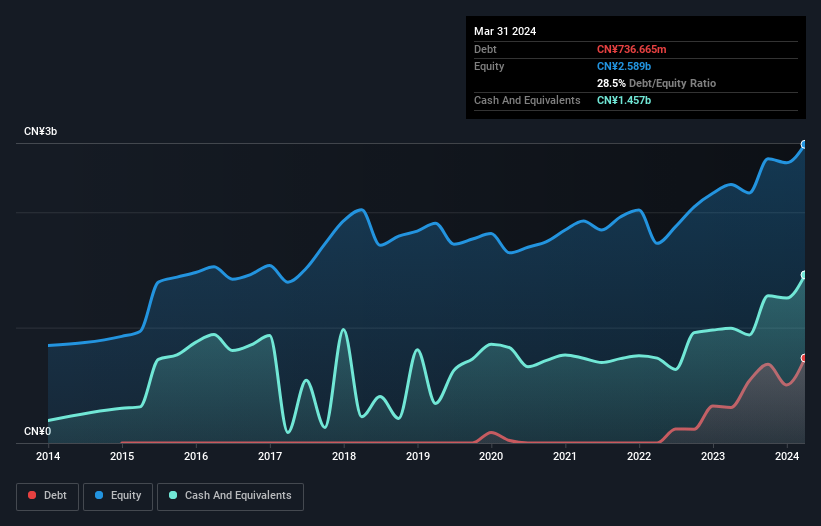Click the teal Cash legend dot
This screenshot has height=526, width=821.
click(x=173, y=495)
